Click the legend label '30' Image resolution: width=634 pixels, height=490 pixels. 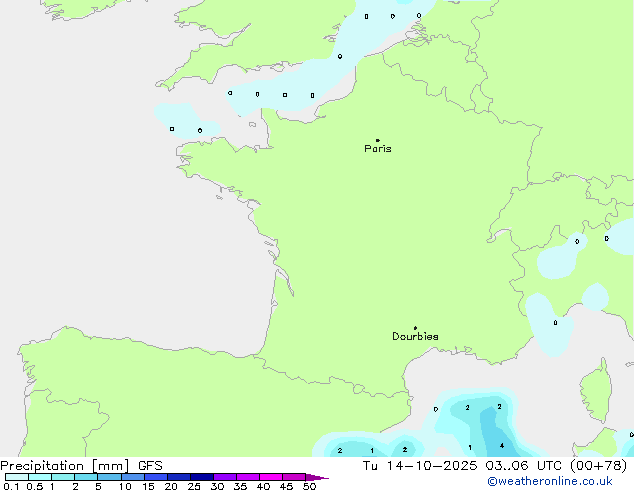(x=217, y=486)
